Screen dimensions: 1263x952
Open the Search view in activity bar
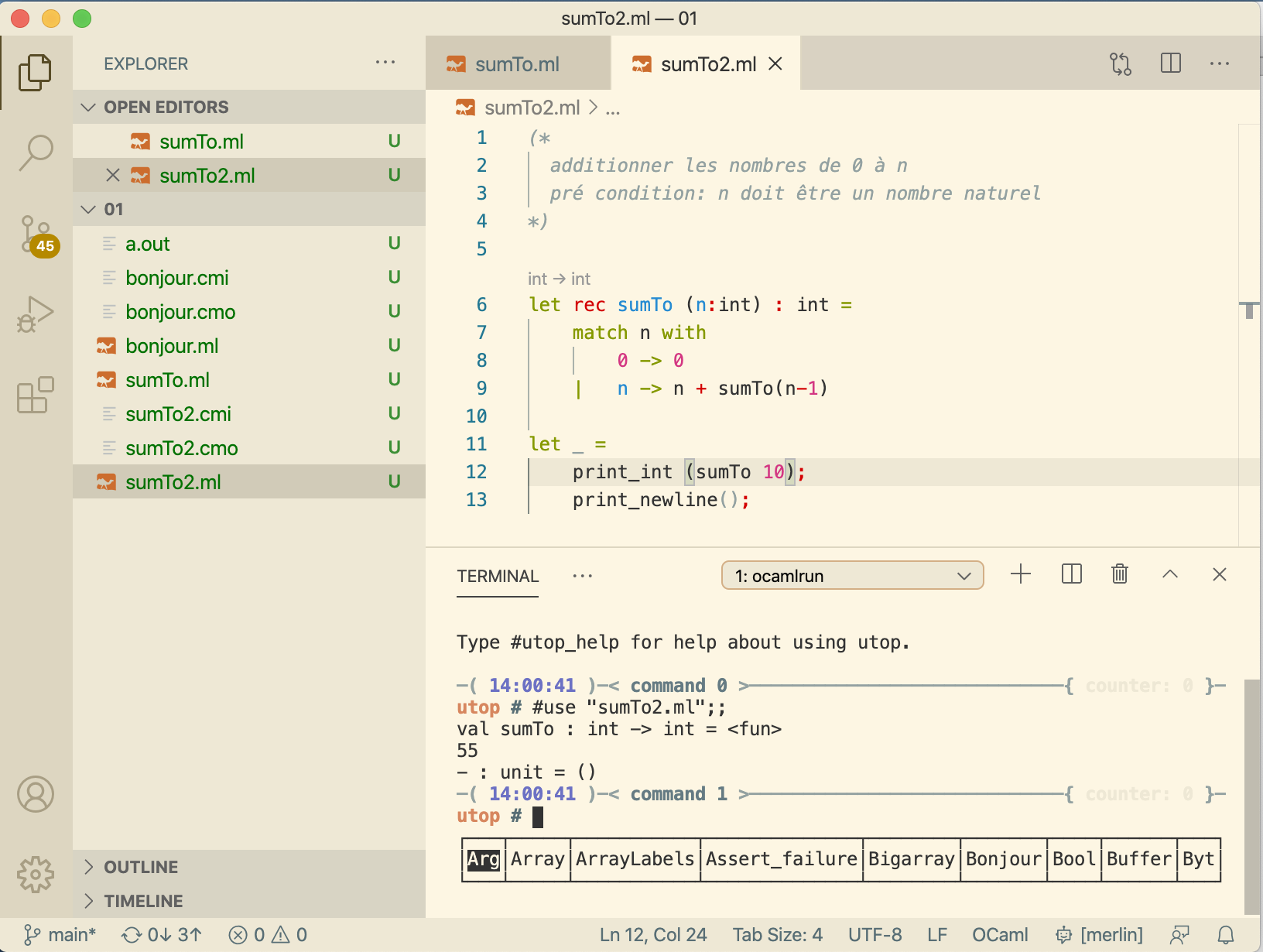click(36, 152)
